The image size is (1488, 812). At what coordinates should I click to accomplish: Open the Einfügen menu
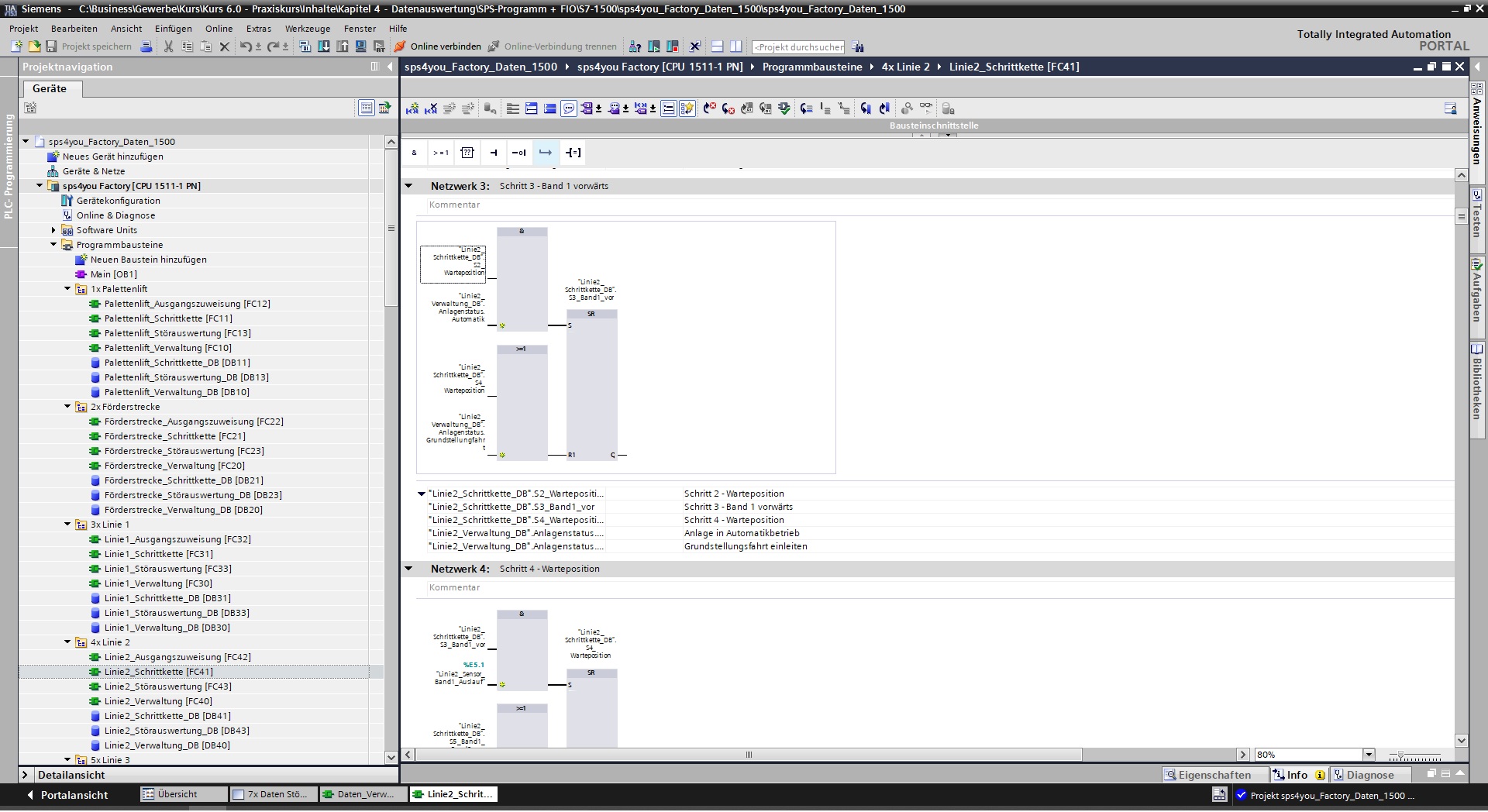[x=174, y=29]
